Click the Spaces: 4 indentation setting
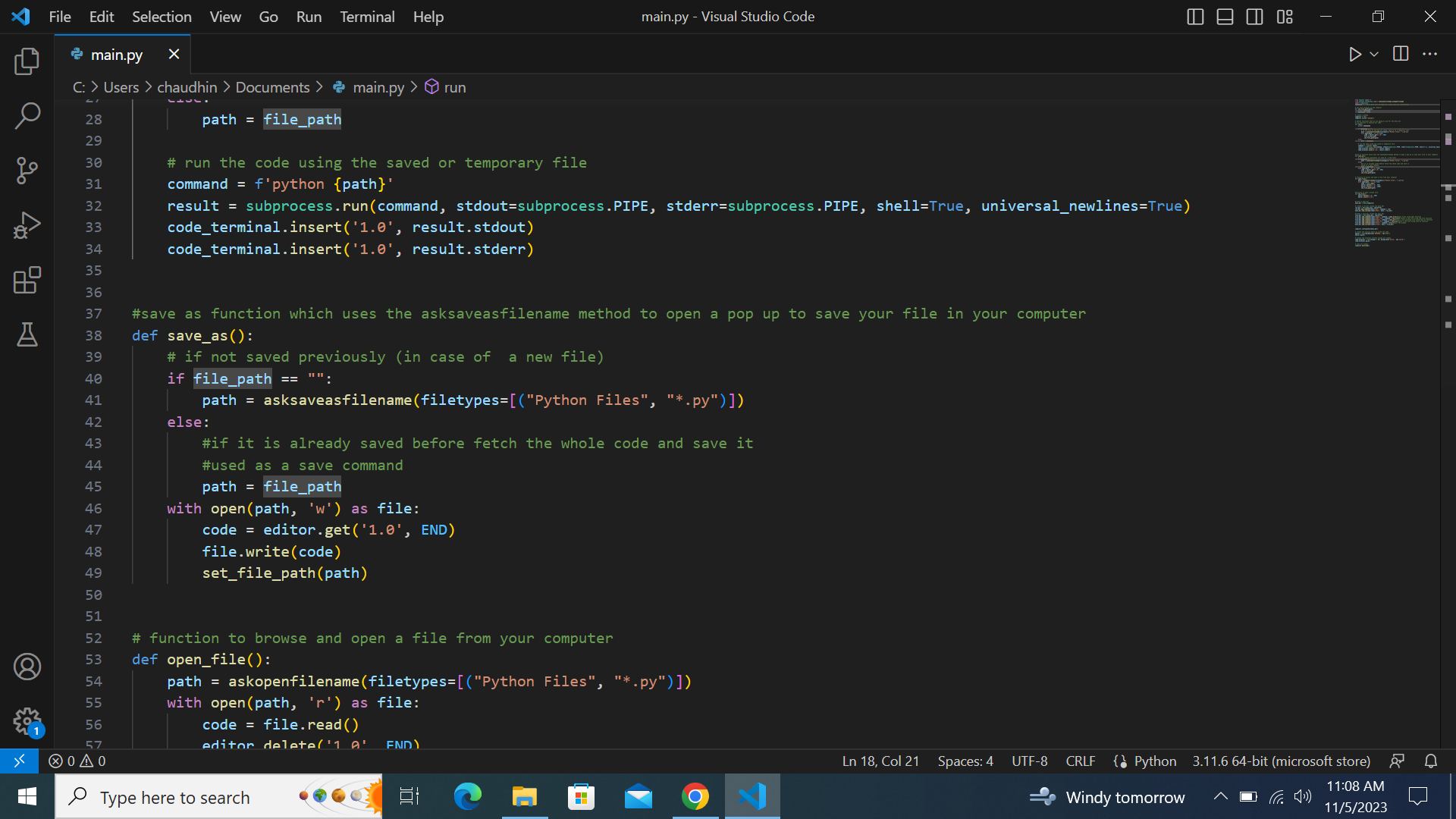The width and height of the screenshot is (1456, 819). [965, 761]
